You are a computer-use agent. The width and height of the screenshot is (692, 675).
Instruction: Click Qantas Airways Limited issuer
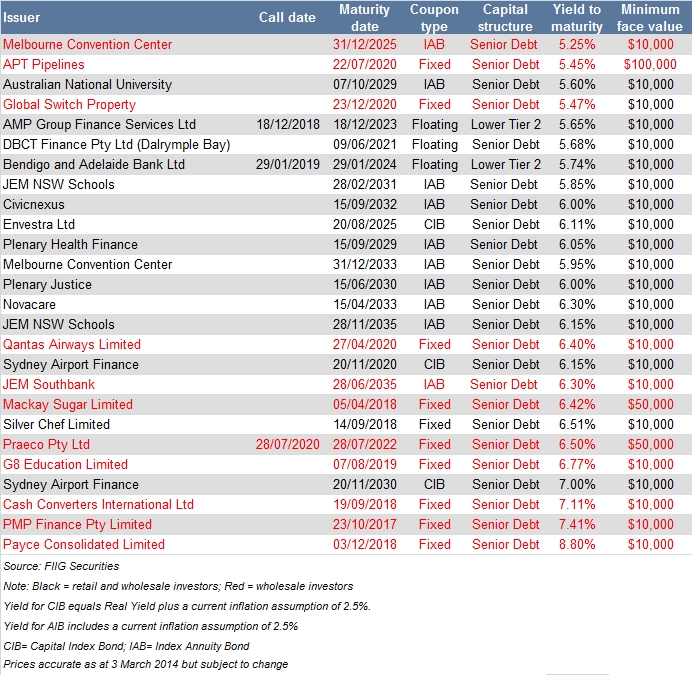pyautogui.click(x=72, y=344)
